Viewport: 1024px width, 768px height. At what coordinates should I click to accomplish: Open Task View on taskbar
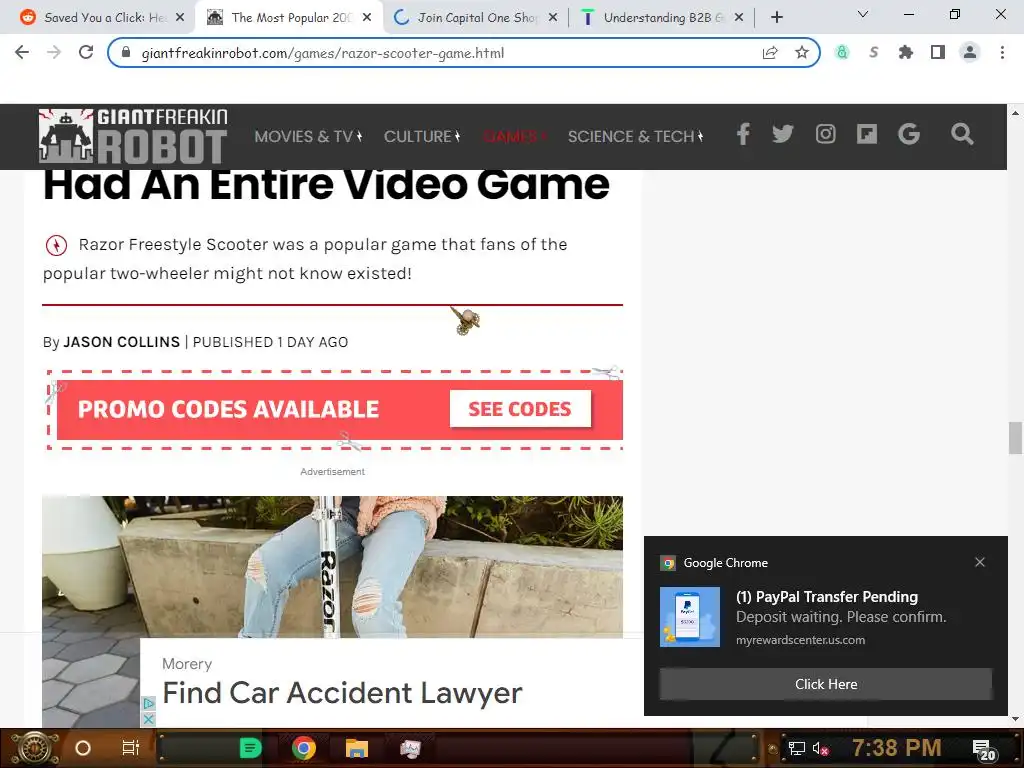click(131, 748)
